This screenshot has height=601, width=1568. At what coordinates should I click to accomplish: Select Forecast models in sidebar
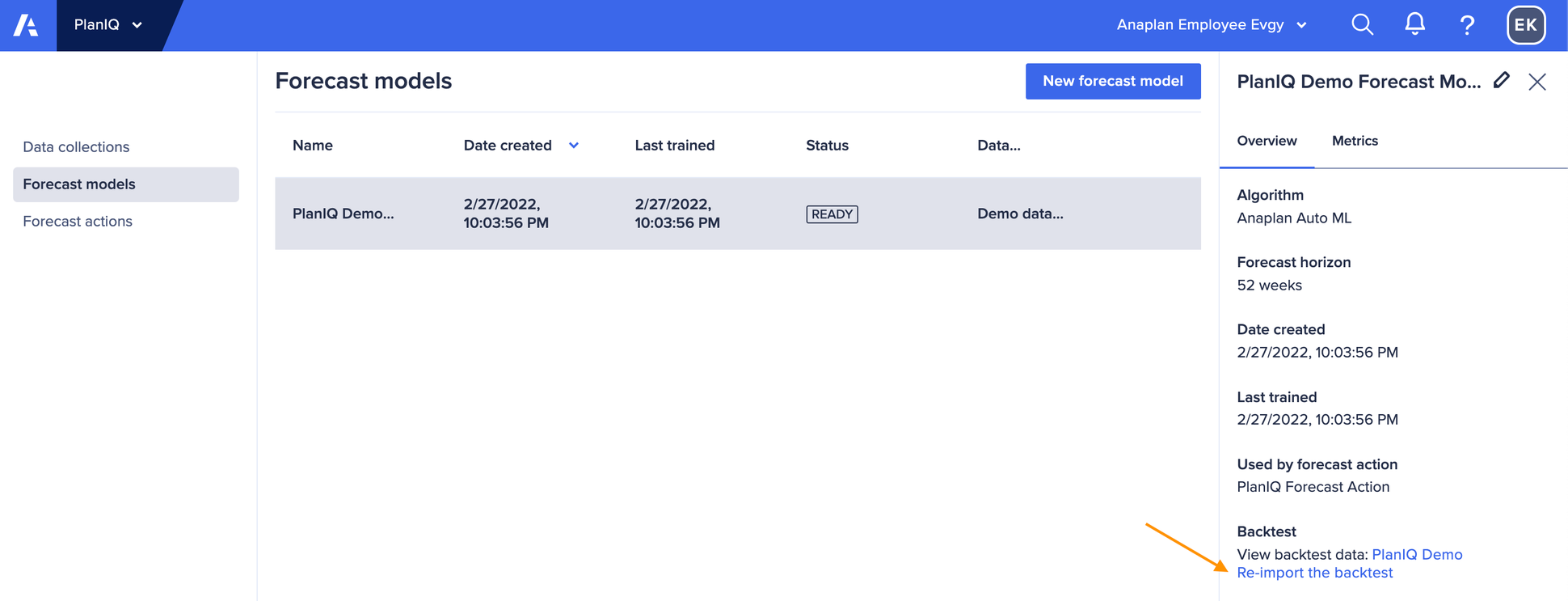click(x=126, y=184)
